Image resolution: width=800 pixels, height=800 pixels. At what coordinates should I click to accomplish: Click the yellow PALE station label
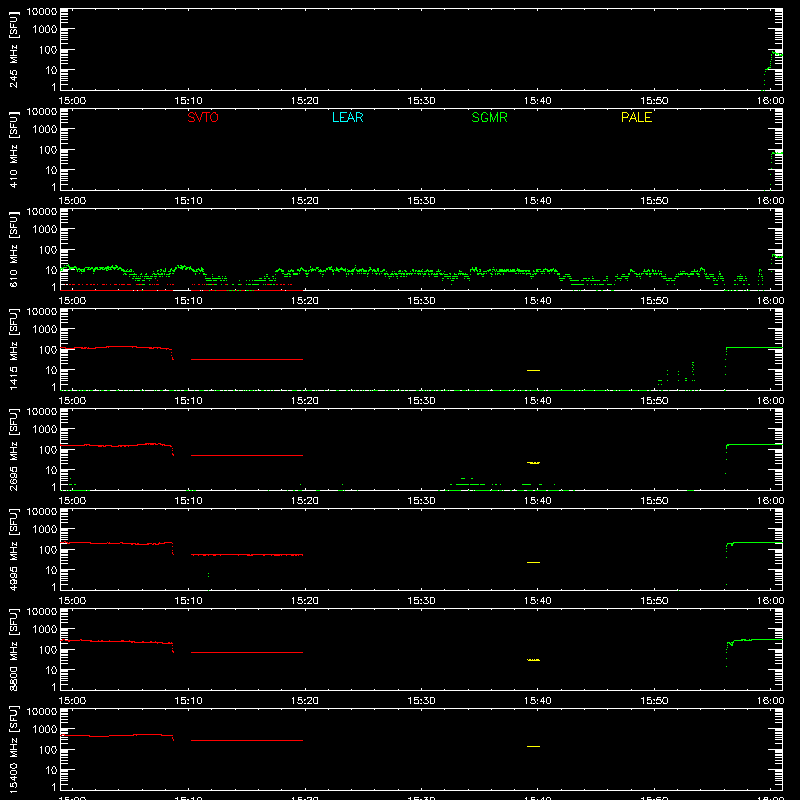[636, 117]
